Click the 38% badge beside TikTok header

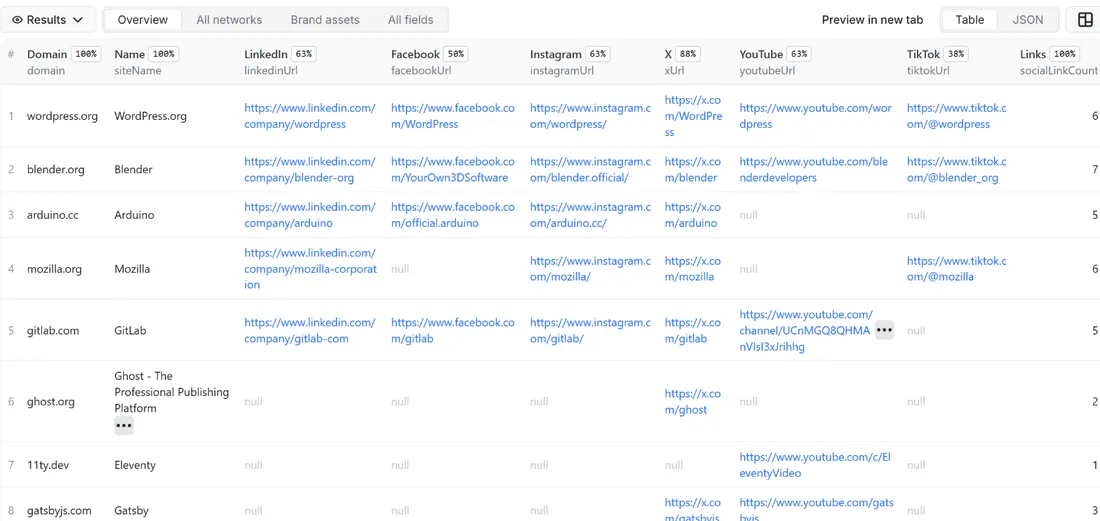(x=955, y=54)
